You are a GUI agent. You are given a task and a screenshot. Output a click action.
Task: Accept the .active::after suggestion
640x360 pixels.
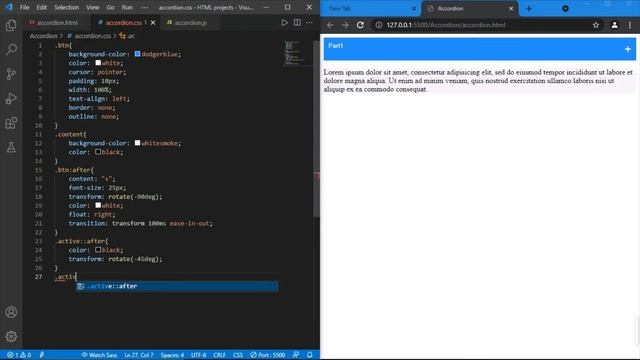coord(177,287)
